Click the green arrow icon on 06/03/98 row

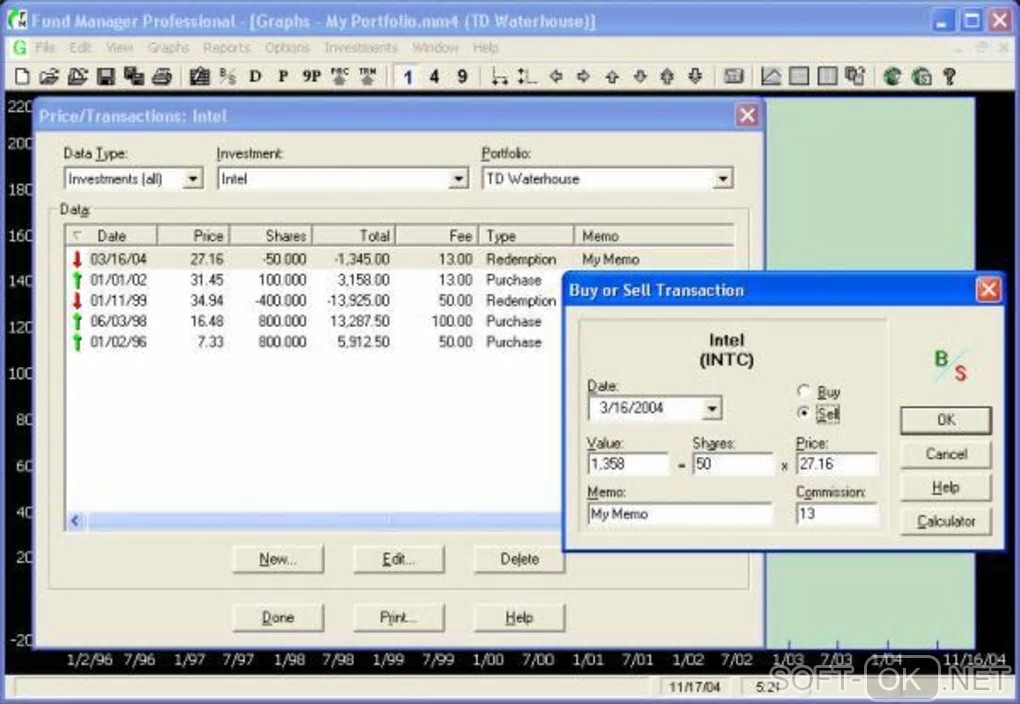77,321
